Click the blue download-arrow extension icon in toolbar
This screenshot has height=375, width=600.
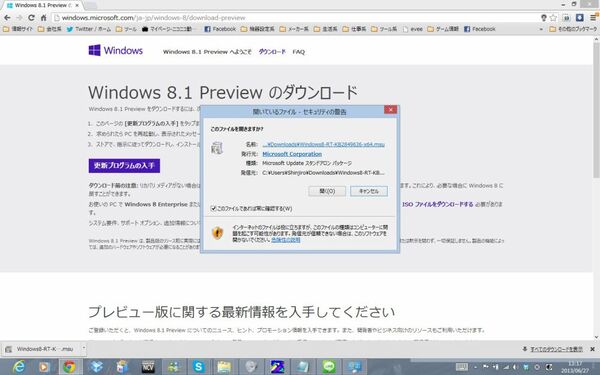[x=580, y=18]
